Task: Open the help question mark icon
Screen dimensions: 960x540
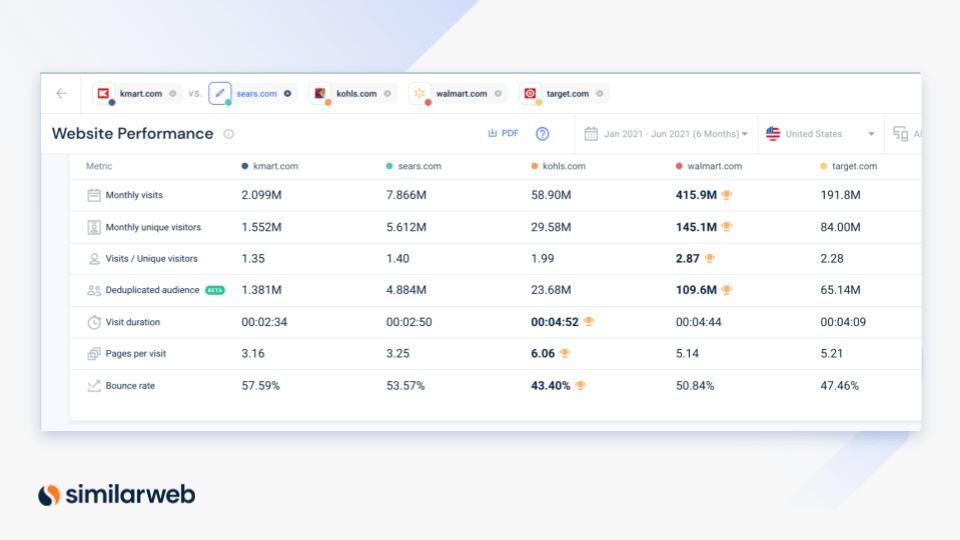Action: (x=542, y=133)
